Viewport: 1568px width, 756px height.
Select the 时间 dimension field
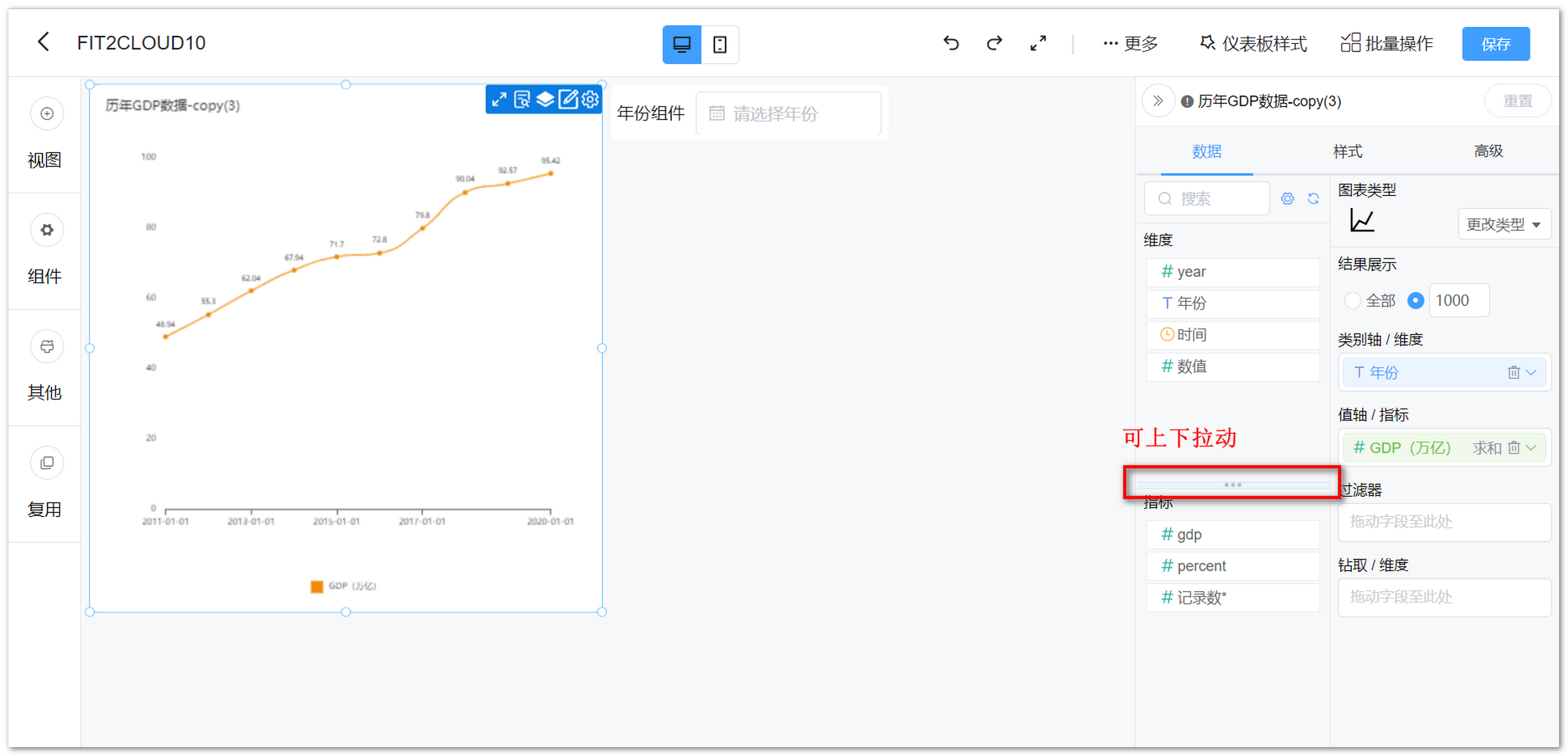[x=1232, y=335]
